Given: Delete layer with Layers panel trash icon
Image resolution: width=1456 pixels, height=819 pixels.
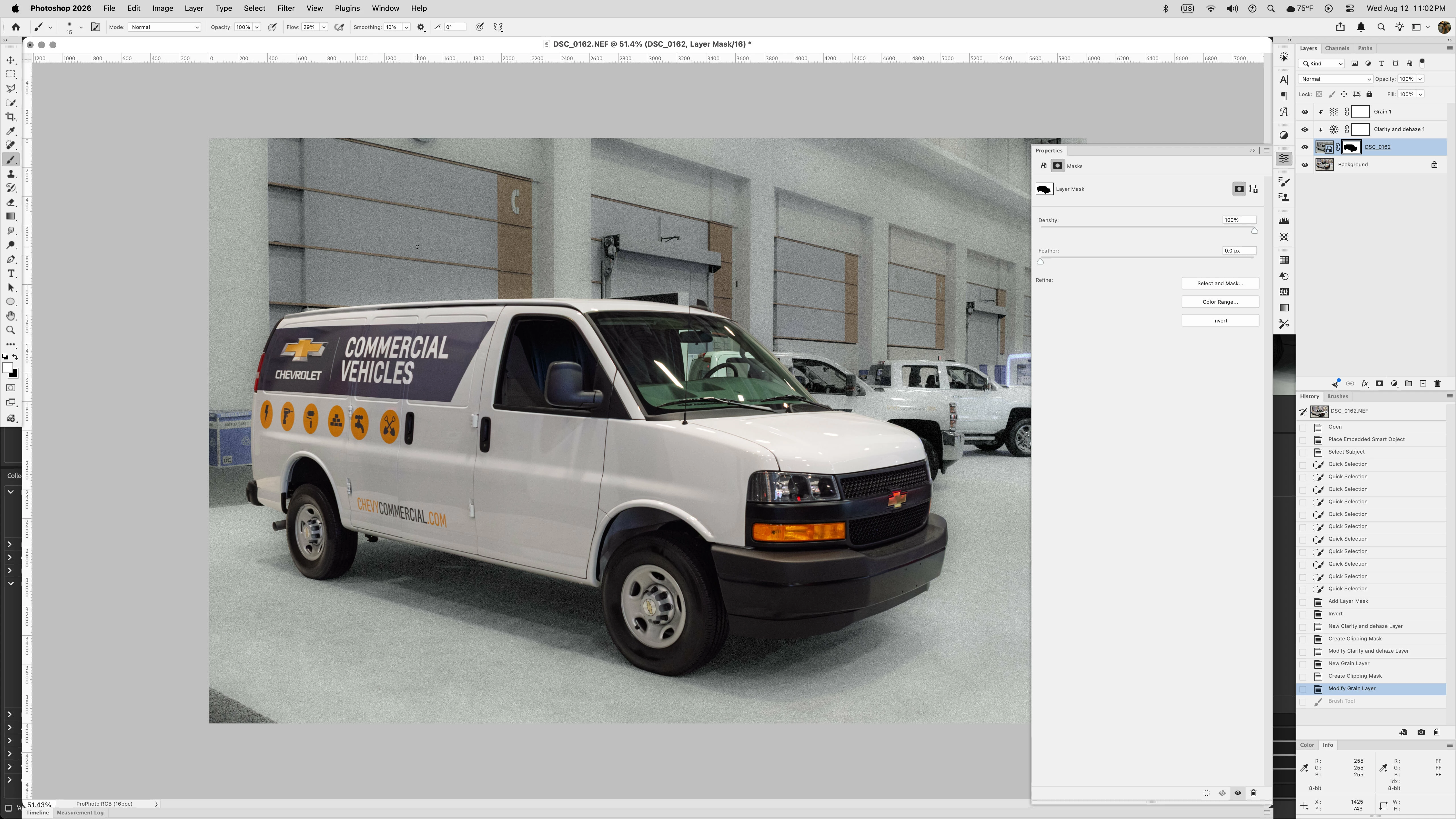Looking at the screenshot, I should tap(1437, 384).
